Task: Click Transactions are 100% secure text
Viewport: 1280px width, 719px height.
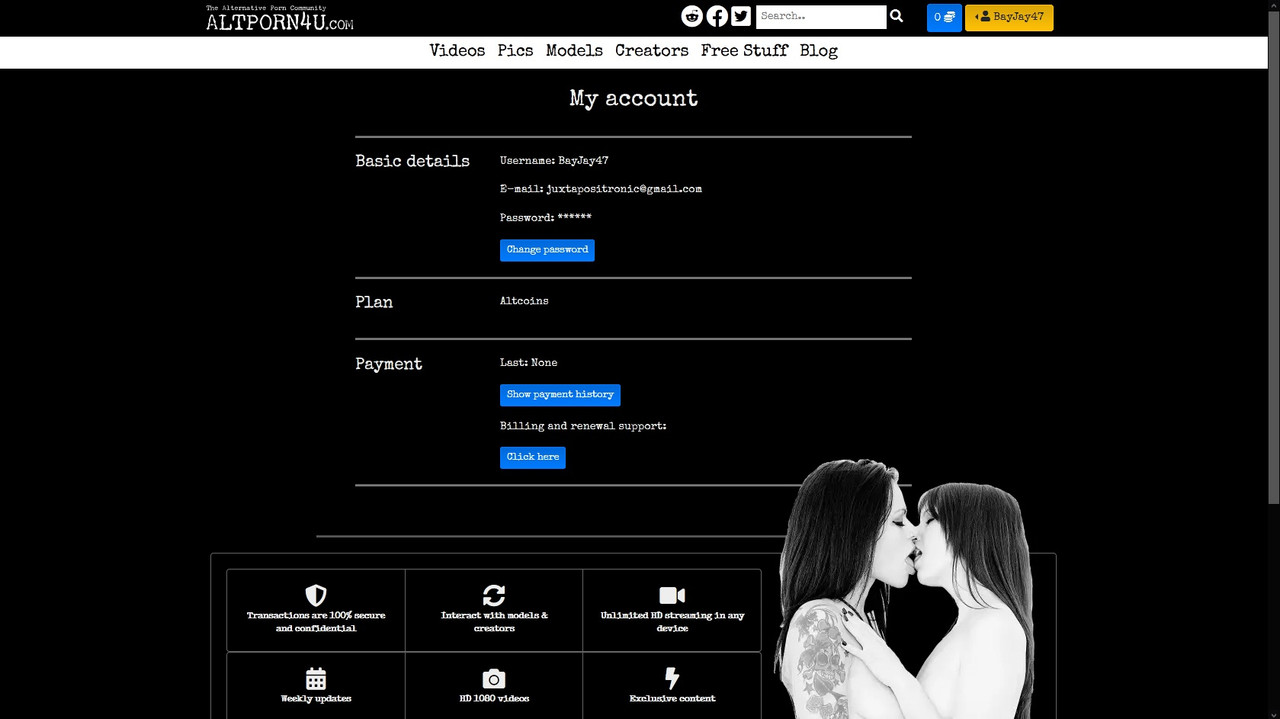Action: point(316,622)
